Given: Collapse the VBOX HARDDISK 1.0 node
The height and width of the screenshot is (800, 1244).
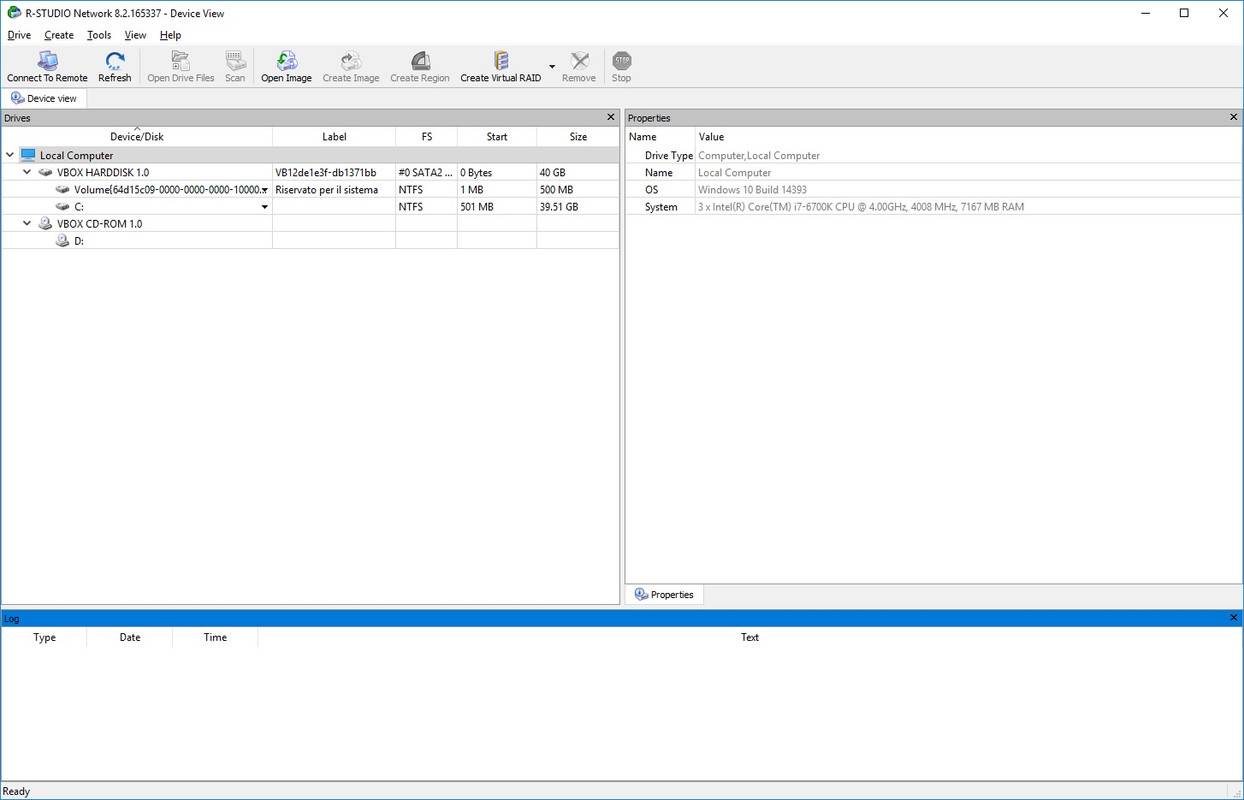Looking at the screenshot, I should coord(27,172).
